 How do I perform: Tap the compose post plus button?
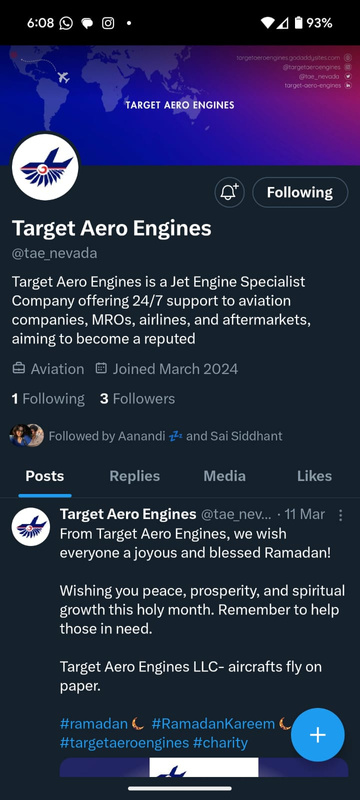click(x=318, y=735)
